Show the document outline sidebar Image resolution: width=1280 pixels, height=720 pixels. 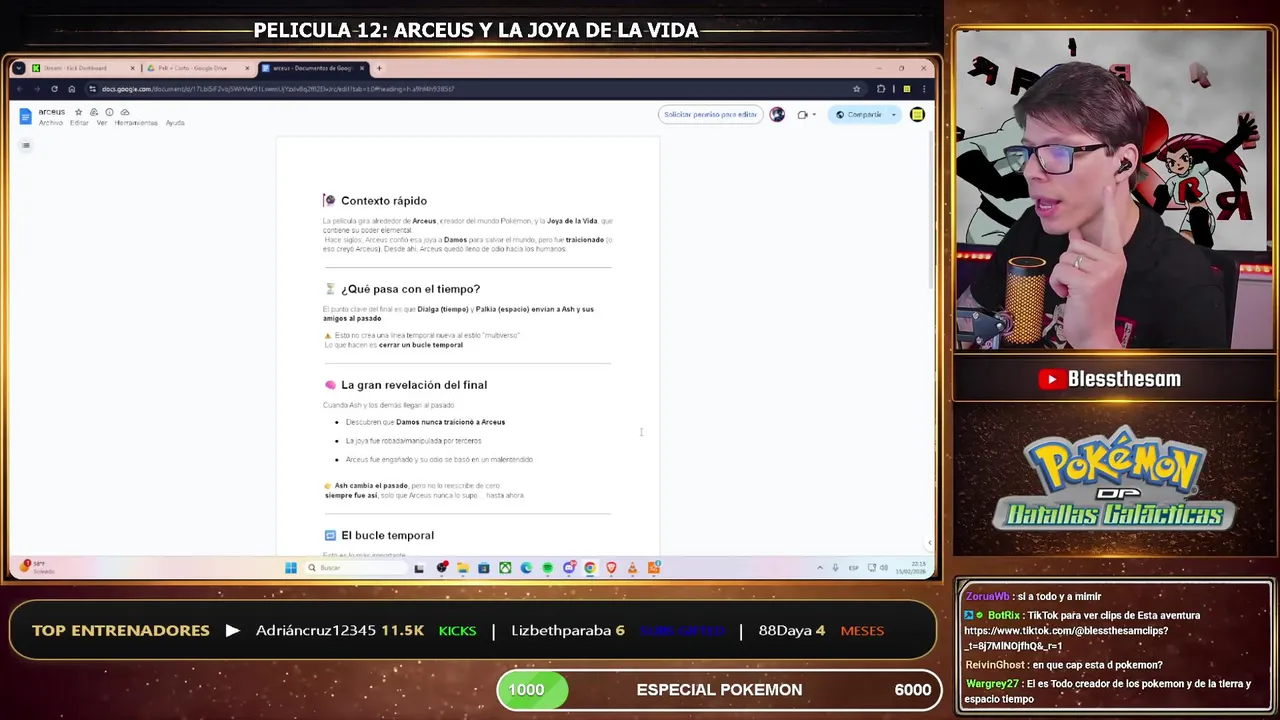26,146
